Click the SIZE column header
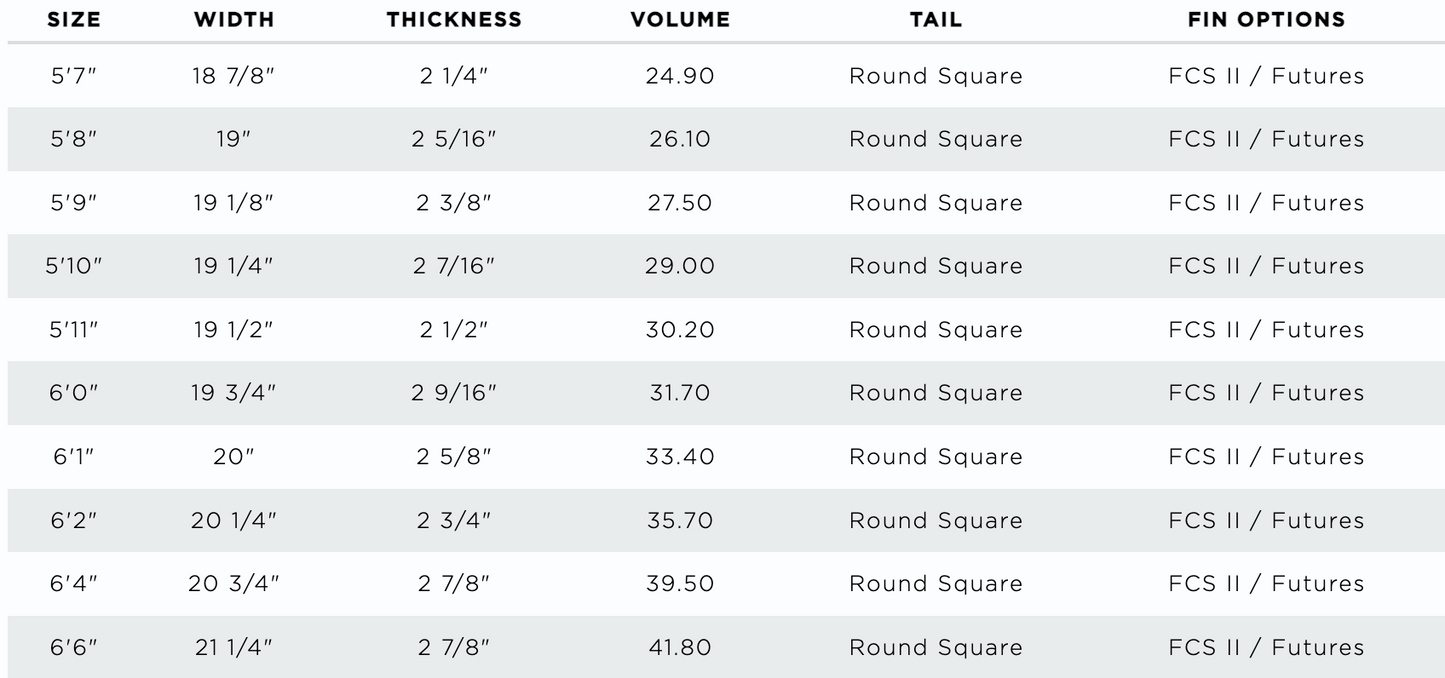This screenshot has height=678, width=1445. click(73, 19)
